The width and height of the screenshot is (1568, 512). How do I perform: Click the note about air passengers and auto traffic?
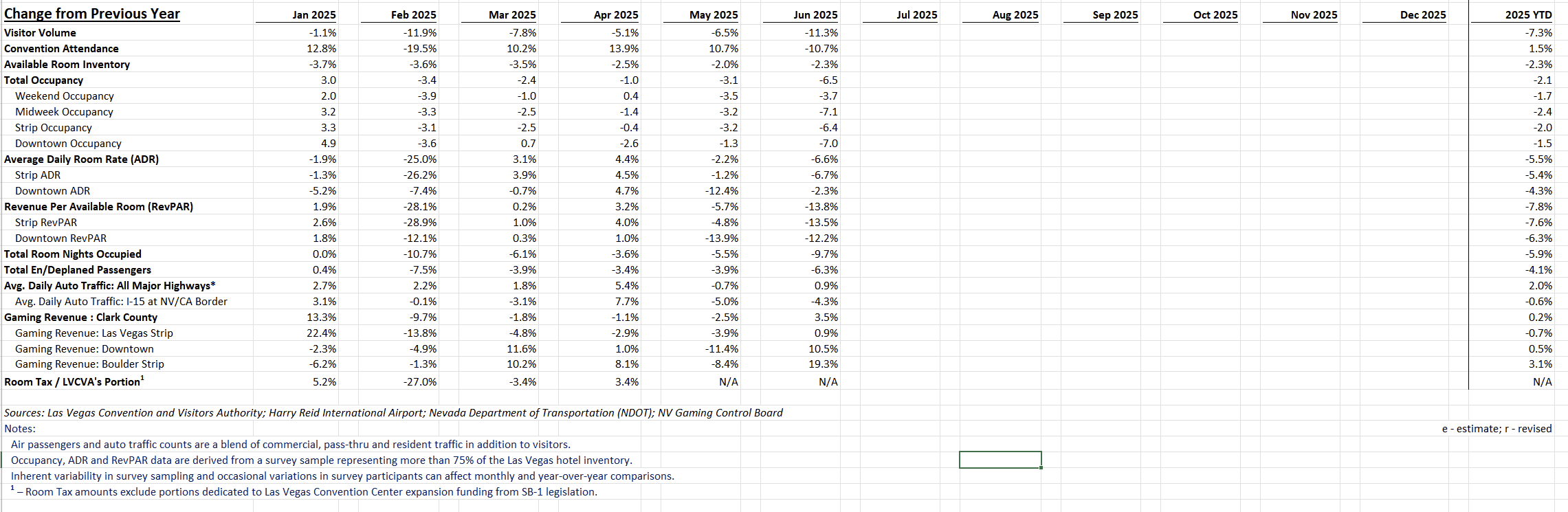tap(290, 444)
